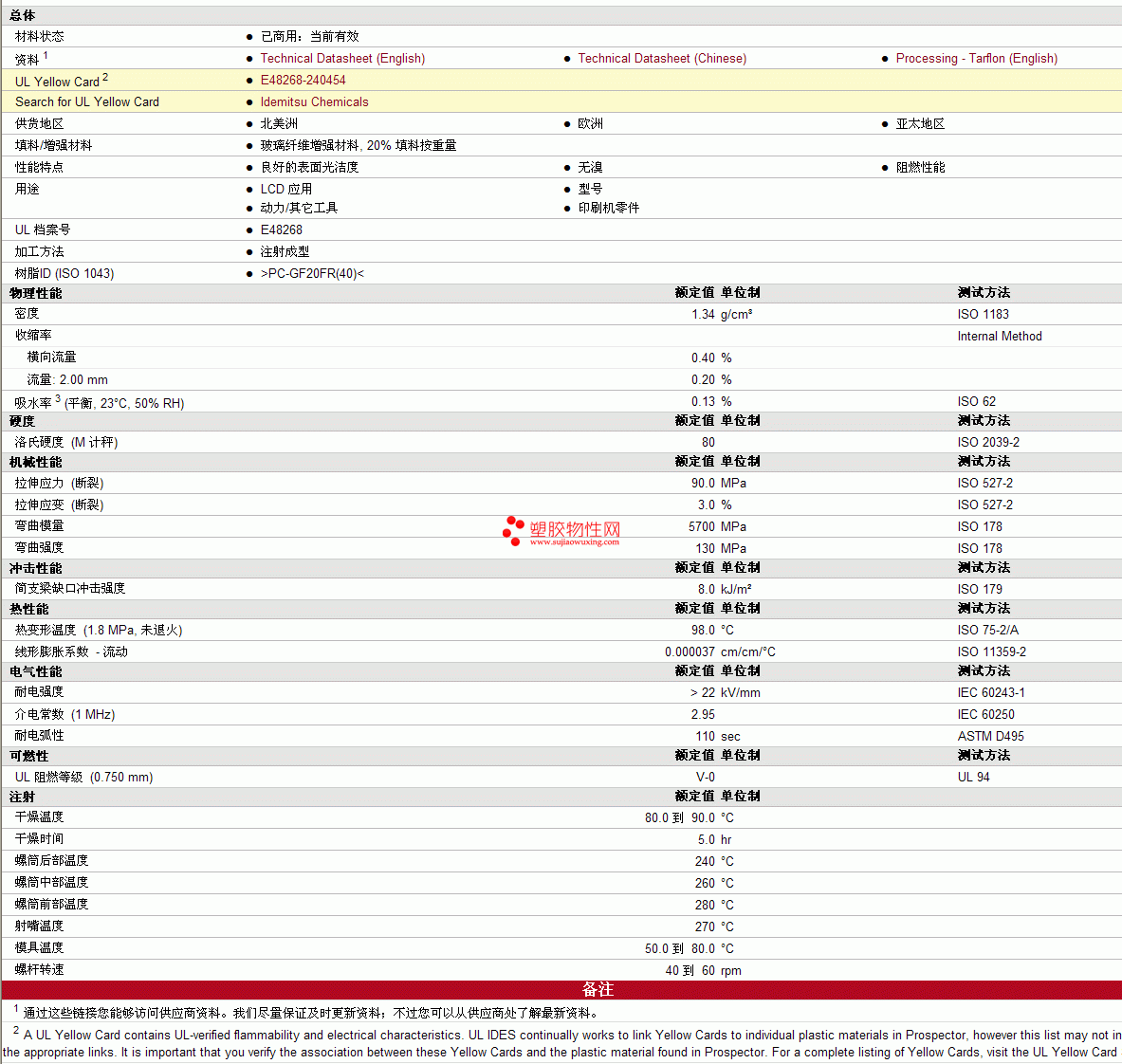Click the ISO 11359-2 test method
Image resolution: width=1122 pixels, height=1064 pixels.
tap(991, 652)
